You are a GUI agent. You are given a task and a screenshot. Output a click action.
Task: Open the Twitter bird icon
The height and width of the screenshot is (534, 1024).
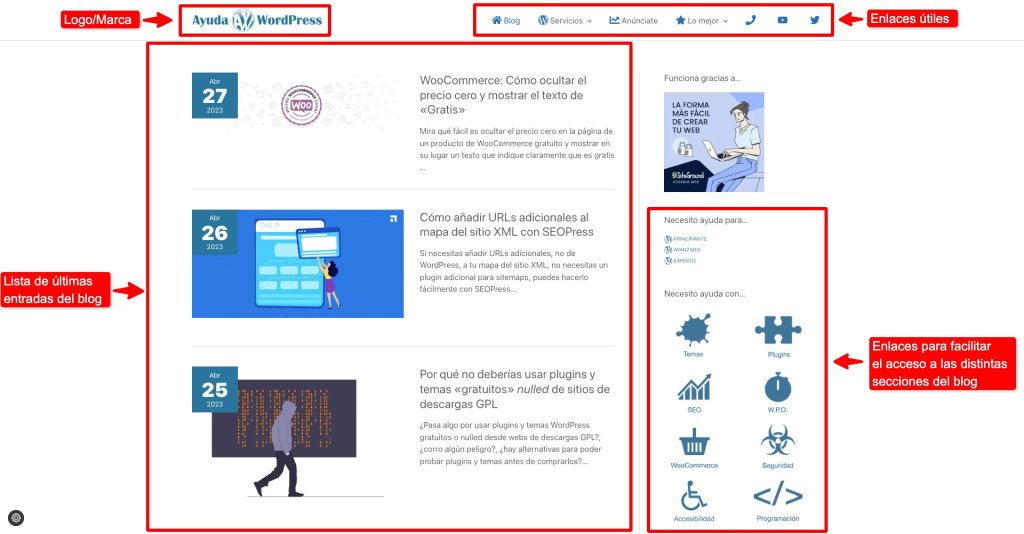pyautogui.click(x=814, y=20)
